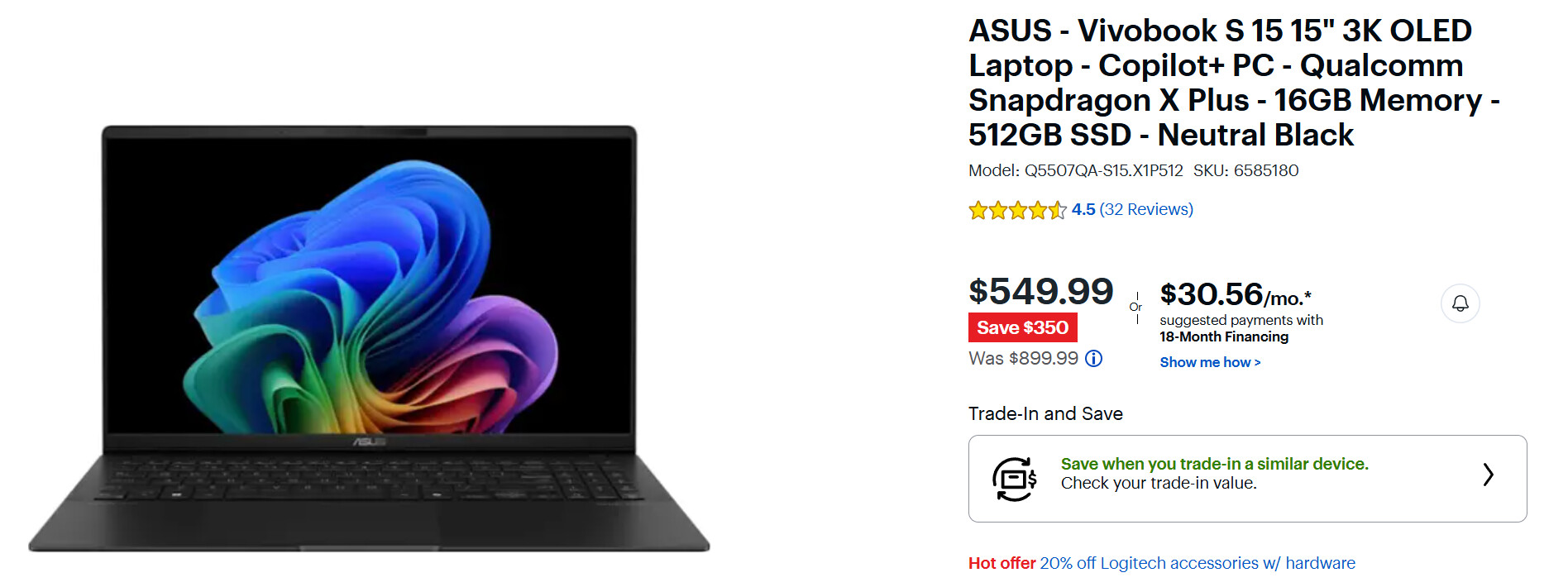Click the 4.5 rating score

pyautogui.click(x=1083, y=210)
